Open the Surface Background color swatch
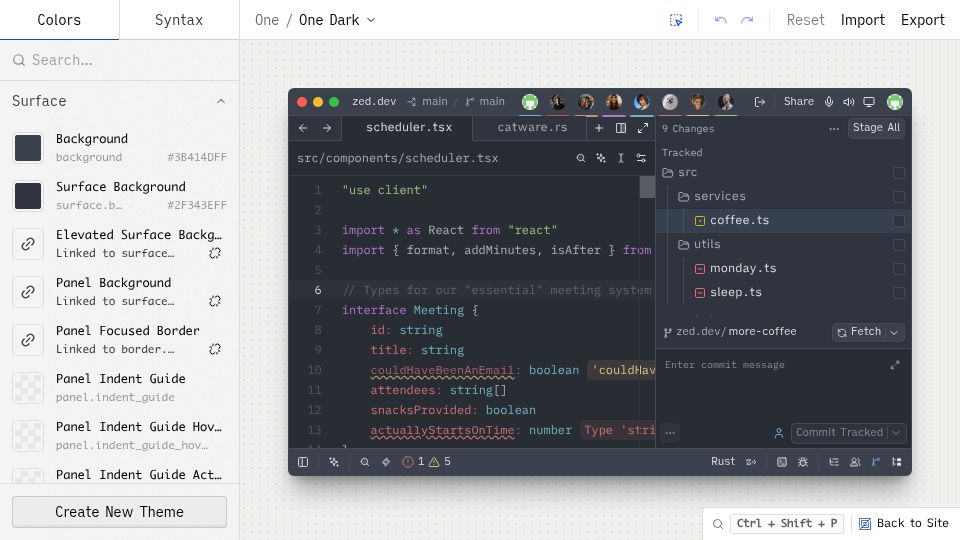This screenshot has height=540, width=960. 28,196
